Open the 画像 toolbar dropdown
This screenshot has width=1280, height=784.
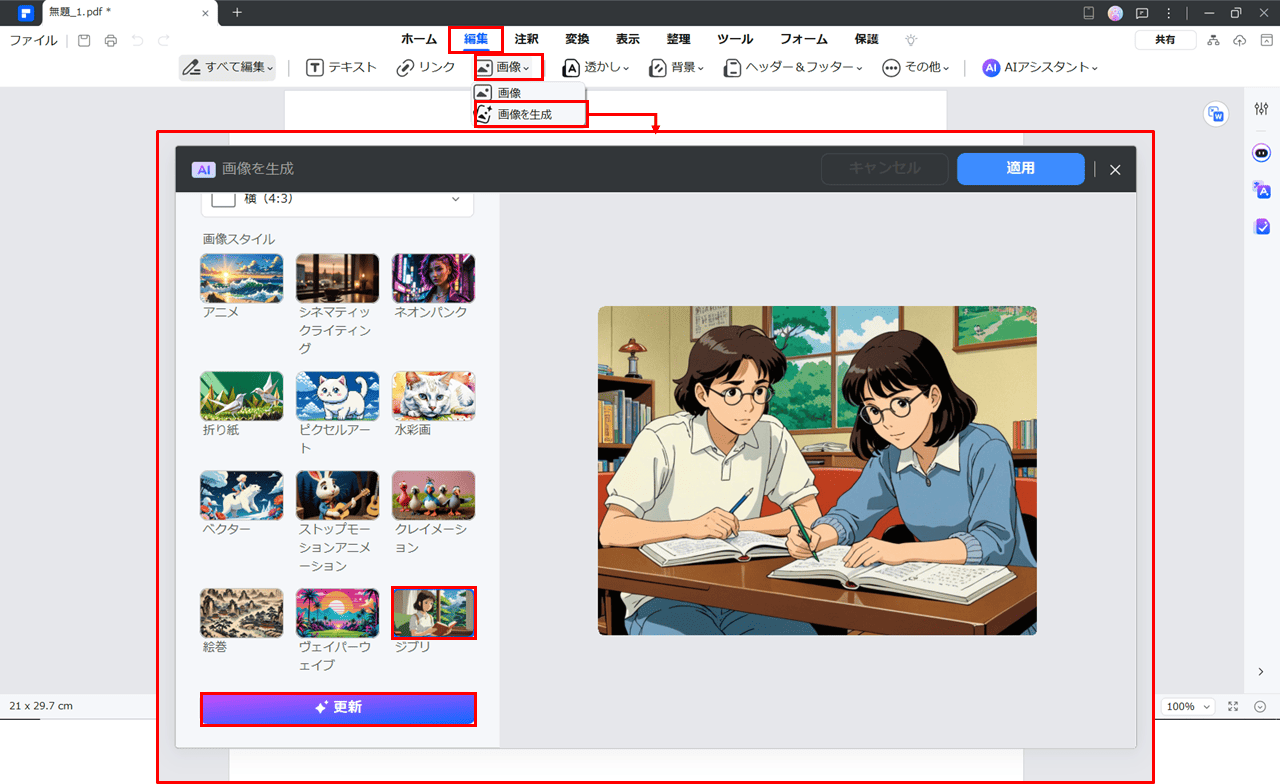click(x=508, y=67)
